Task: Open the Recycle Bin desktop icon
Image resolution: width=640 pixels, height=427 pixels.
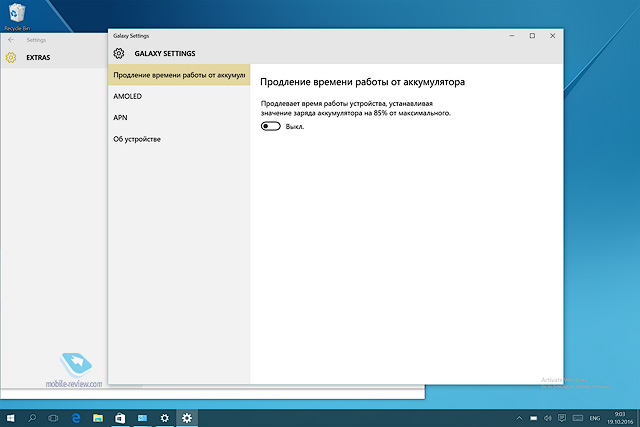Action: [x=17, y=16]
